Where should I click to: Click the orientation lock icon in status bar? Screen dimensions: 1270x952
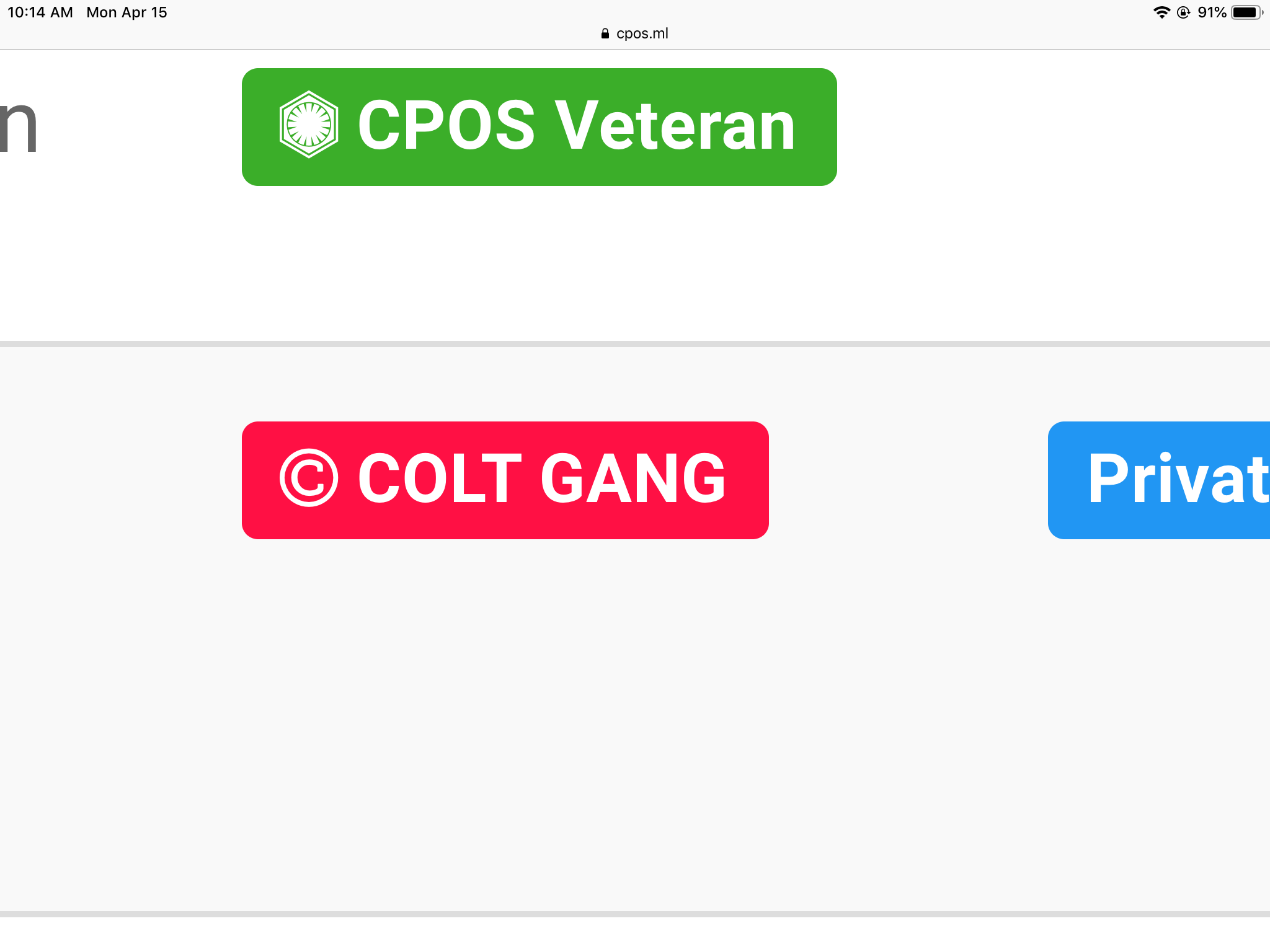1184,11
